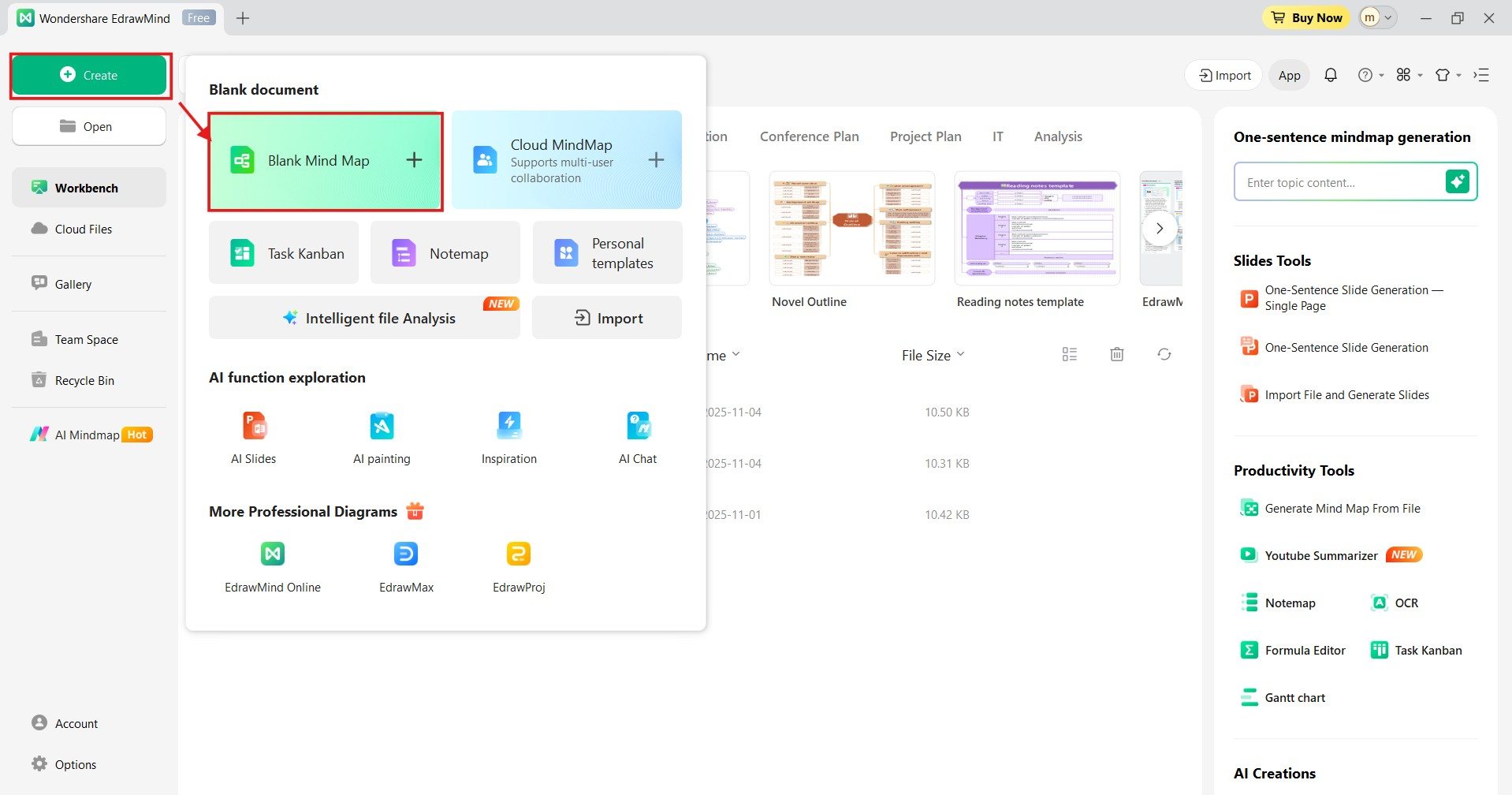This screenshot has height=795, width=1512.
Task: Click the trash icon above file list
Action: [1116, 354]
